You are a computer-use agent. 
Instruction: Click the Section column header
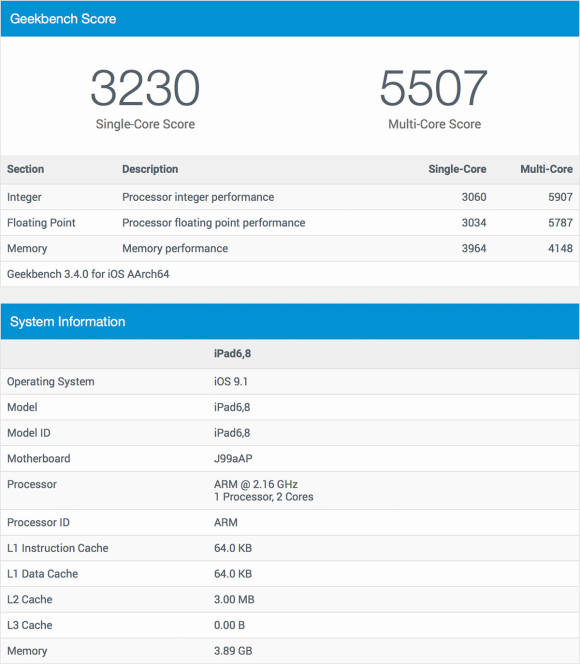coord(25,169)
